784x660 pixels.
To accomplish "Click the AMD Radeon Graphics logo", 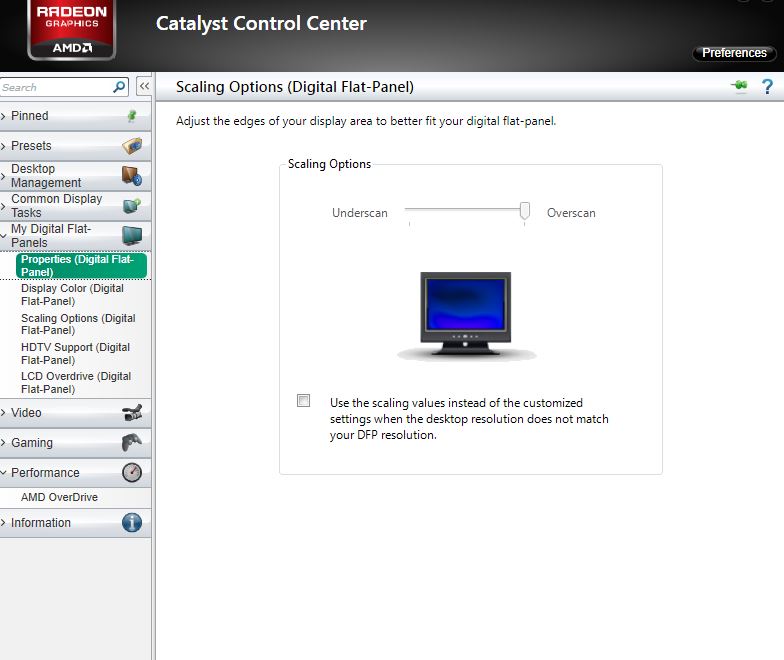I will coord(72,30).
